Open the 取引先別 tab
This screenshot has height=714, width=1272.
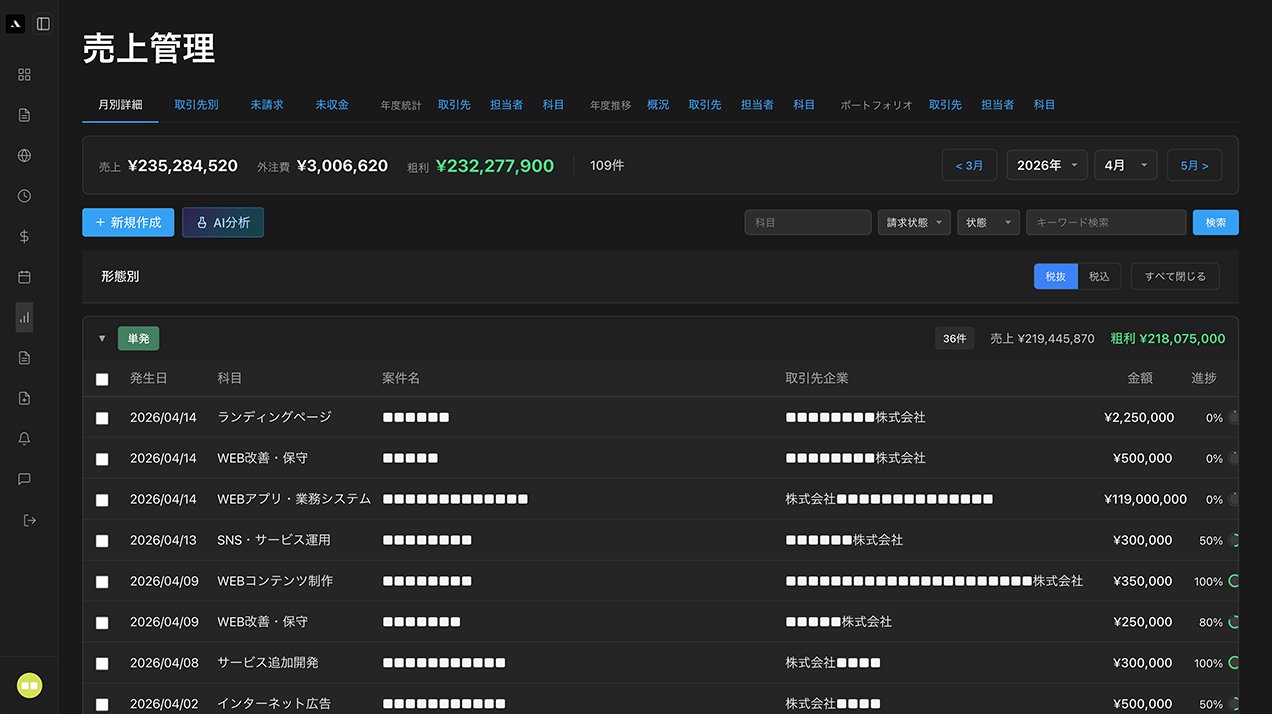196,105
